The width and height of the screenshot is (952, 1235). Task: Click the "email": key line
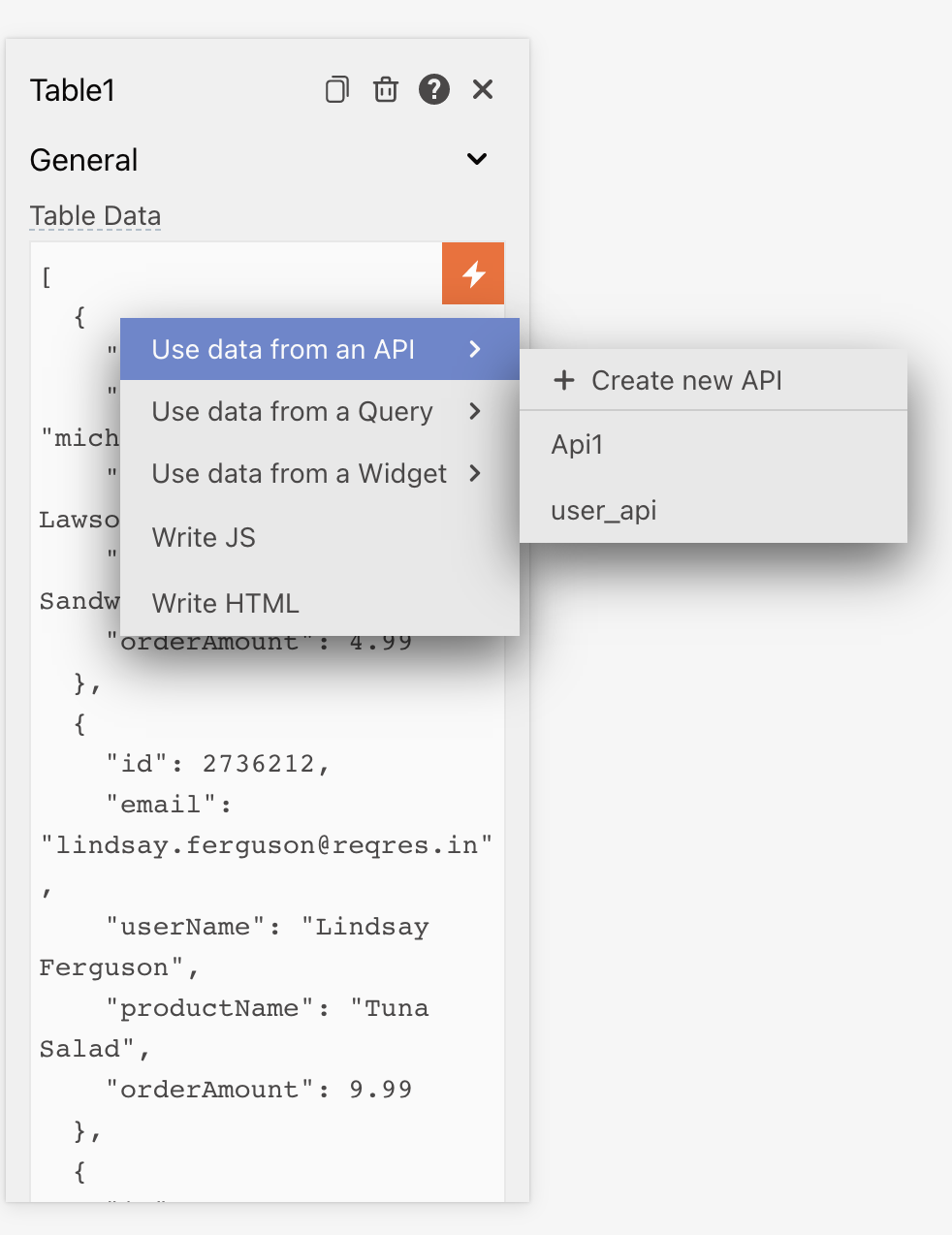[169, 805]
